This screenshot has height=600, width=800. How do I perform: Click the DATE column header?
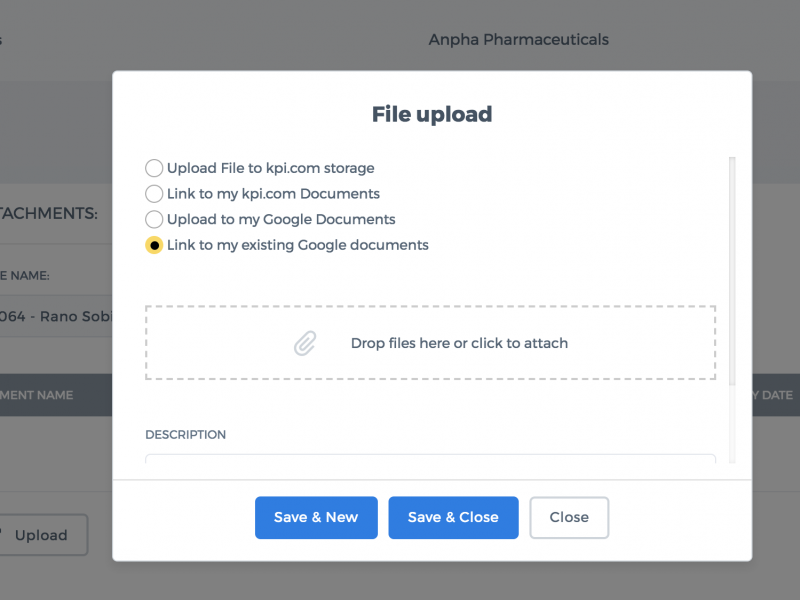coord(772,395)
